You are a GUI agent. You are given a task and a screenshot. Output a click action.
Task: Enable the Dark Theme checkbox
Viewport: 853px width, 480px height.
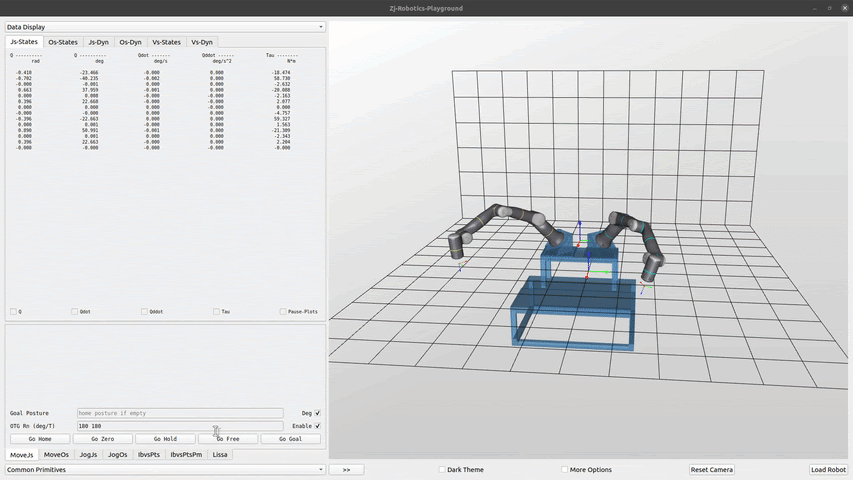click(x=443, y=469)
